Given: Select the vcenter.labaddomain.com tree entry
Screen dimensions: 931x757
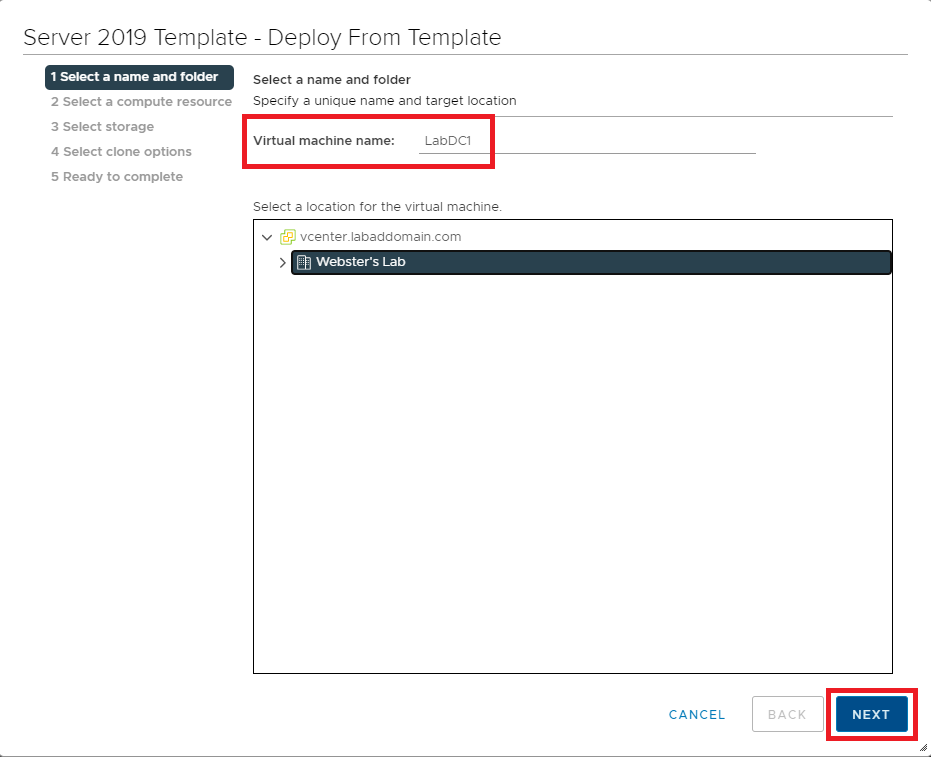Looking at the screenshot, I should (x=380, y=237).
